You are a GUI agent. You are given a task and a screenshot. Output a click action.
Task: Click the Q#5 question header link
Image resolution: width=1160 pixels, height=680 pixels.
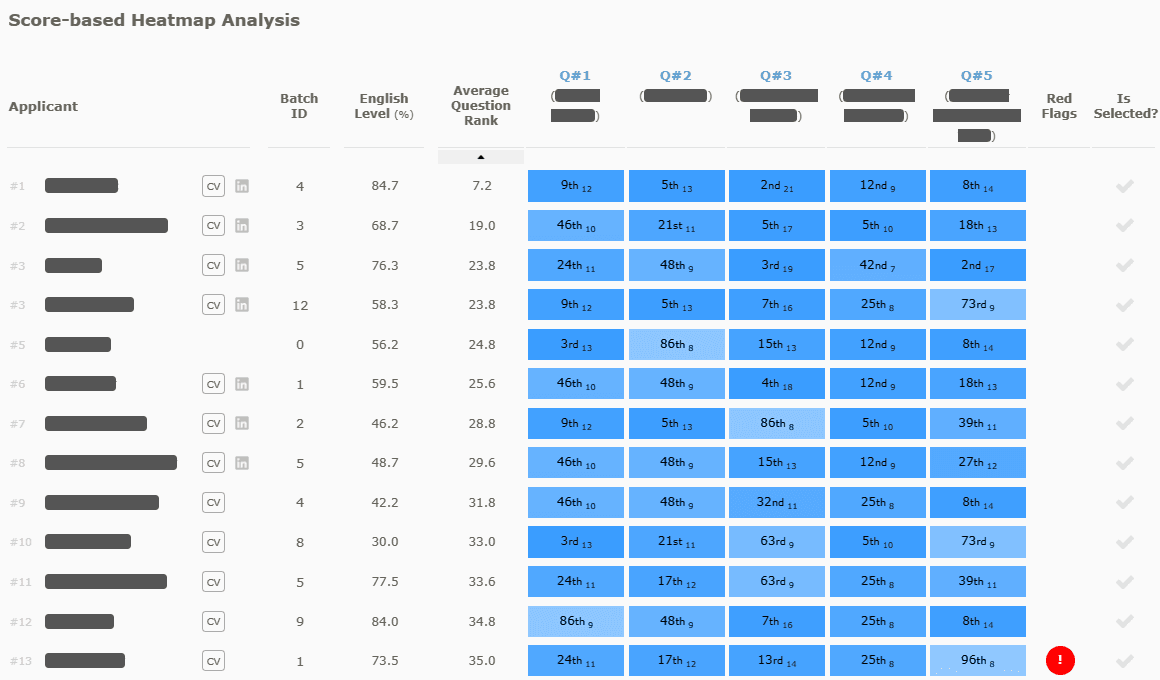[977, 75]
